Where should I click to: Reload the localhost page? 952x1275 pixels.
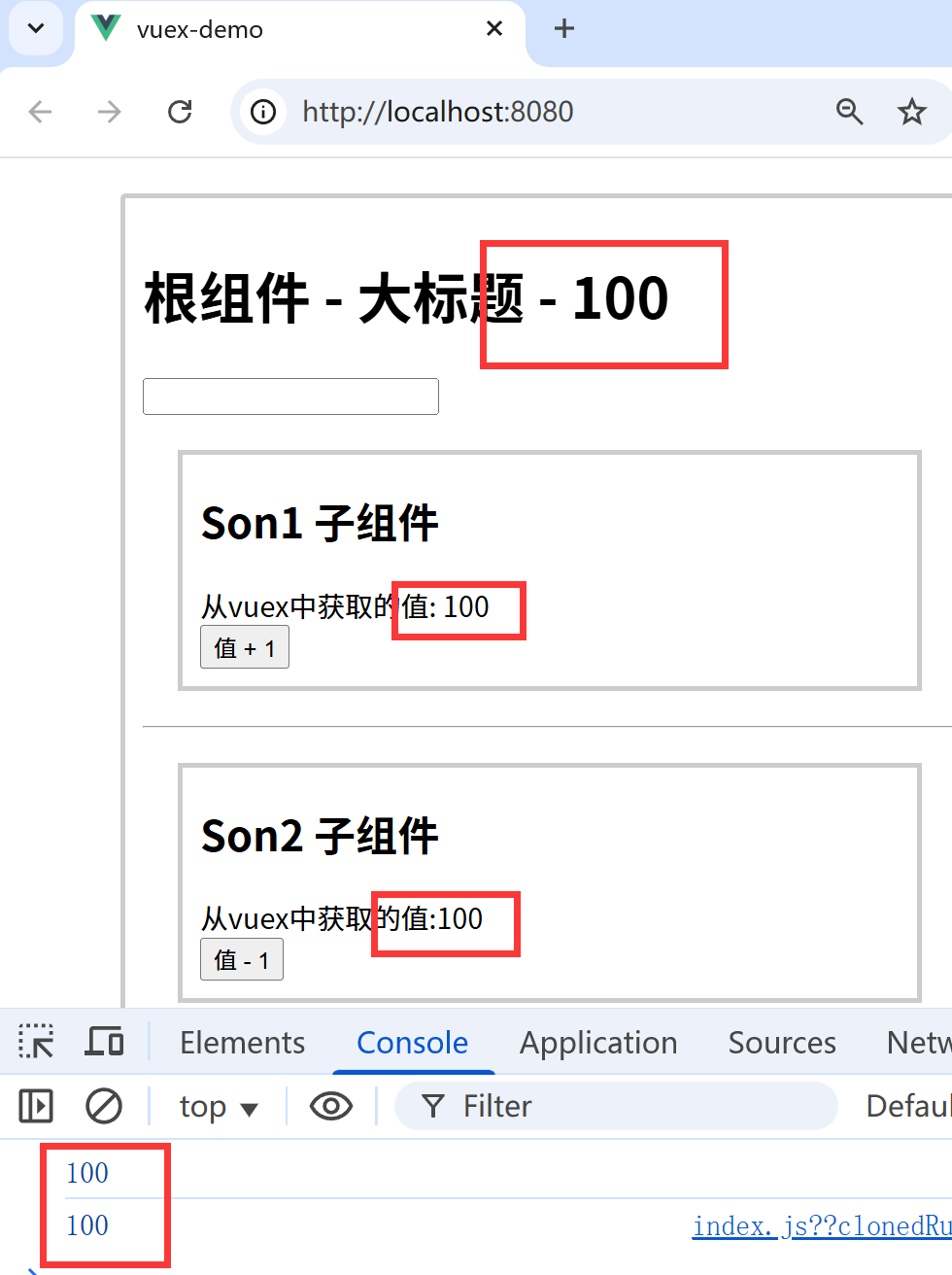coord(180,112)
